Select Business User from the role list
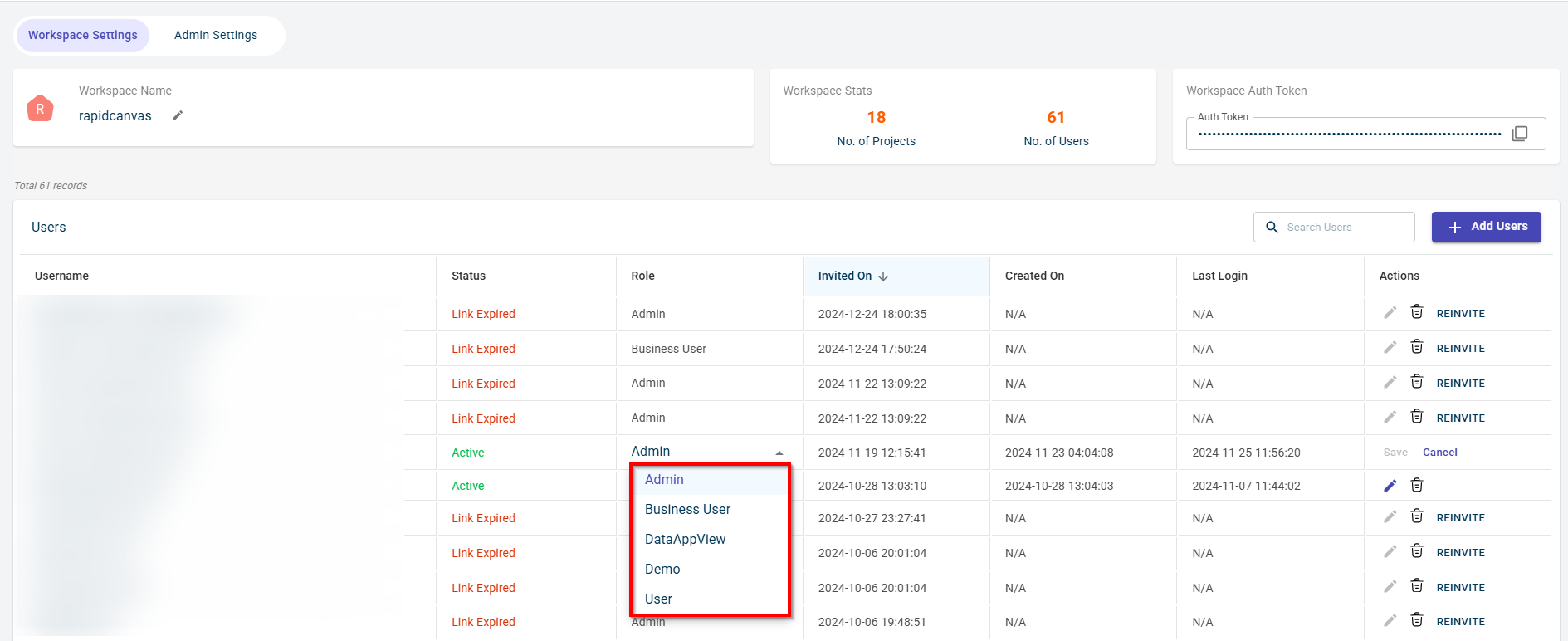1568x641 pixels. [687, 510]
